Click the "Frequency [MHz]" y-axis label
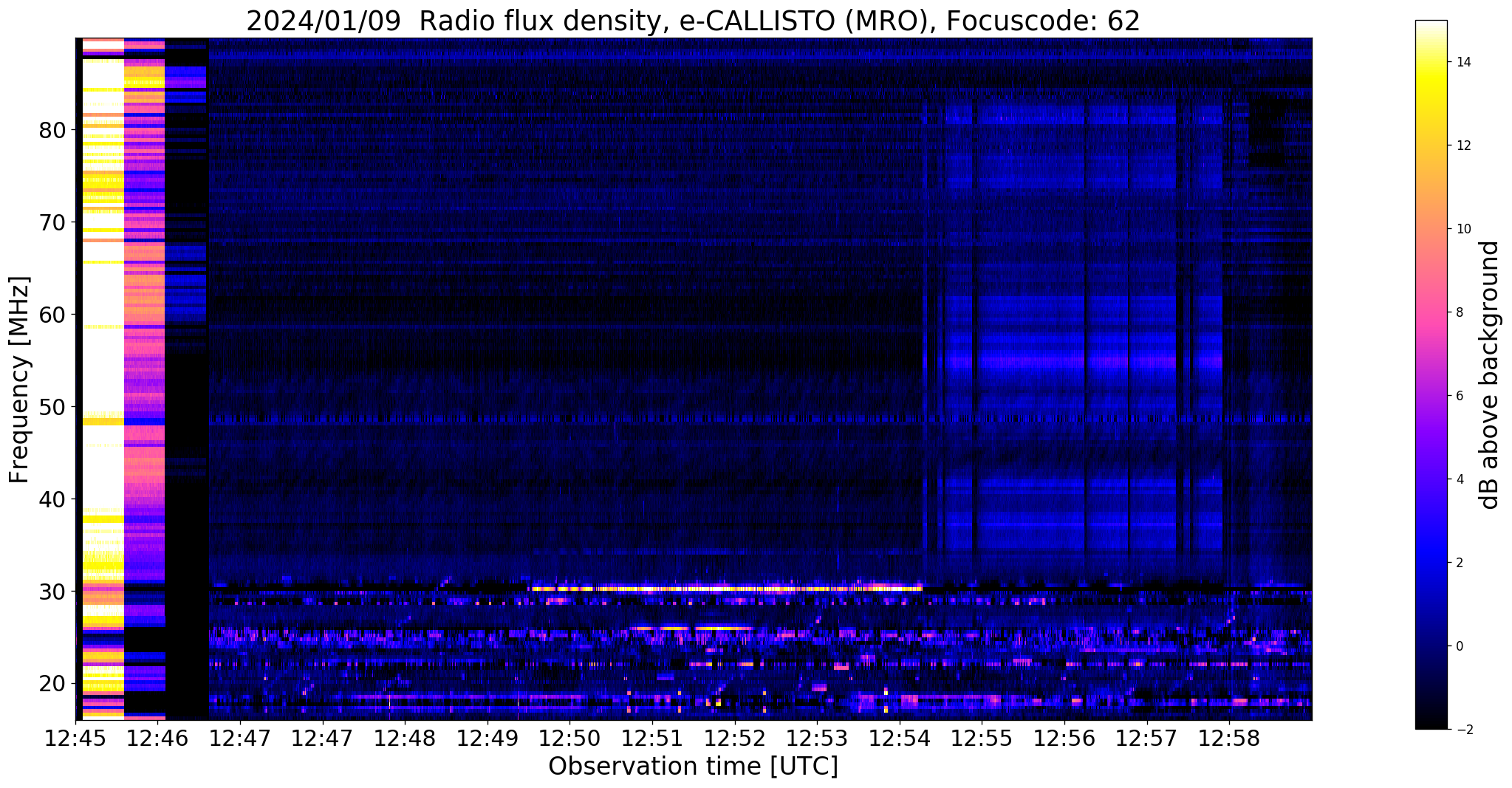Screen dimensions: 1512x788 tap(20, 380)
